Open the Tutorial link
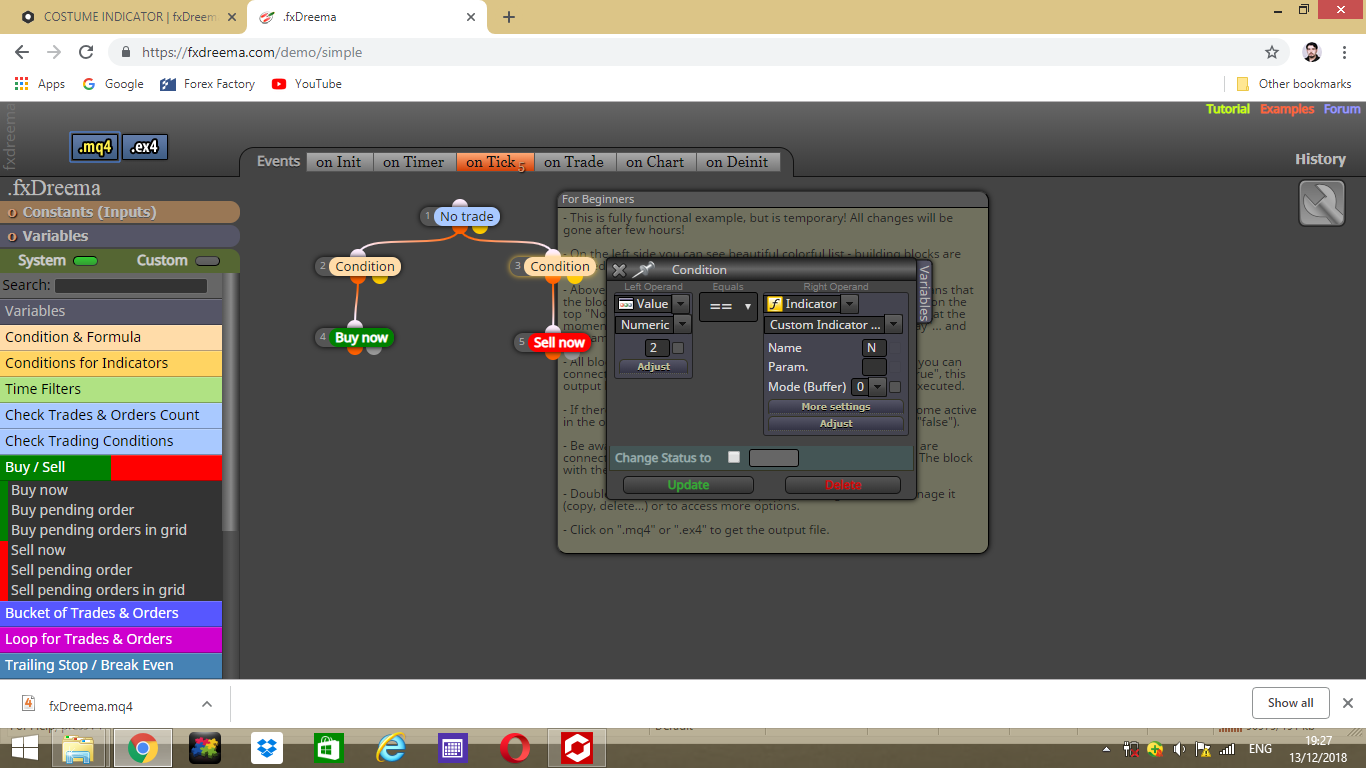Screen dimensions: 1366x768 coord(1228,109)
